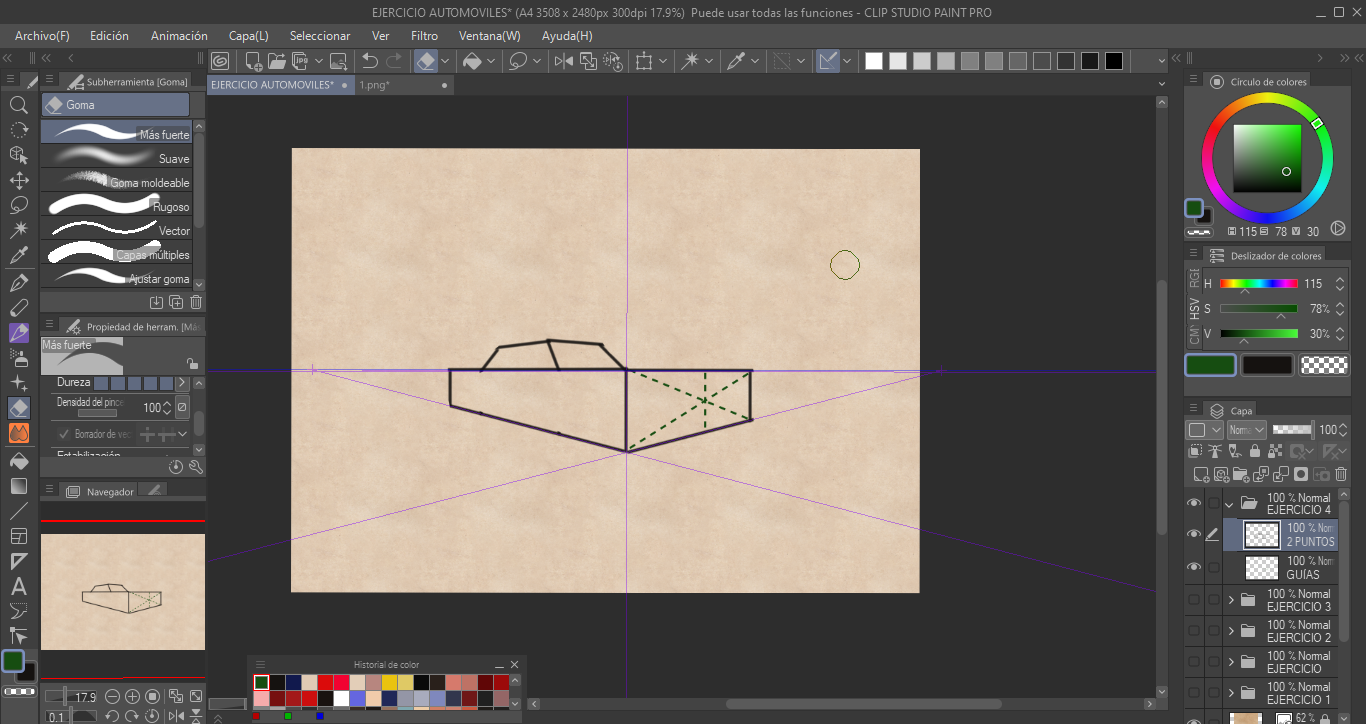Create a new layer folder
Viewport: 1366px width, 724px height.
click(x=1240, y=474)
